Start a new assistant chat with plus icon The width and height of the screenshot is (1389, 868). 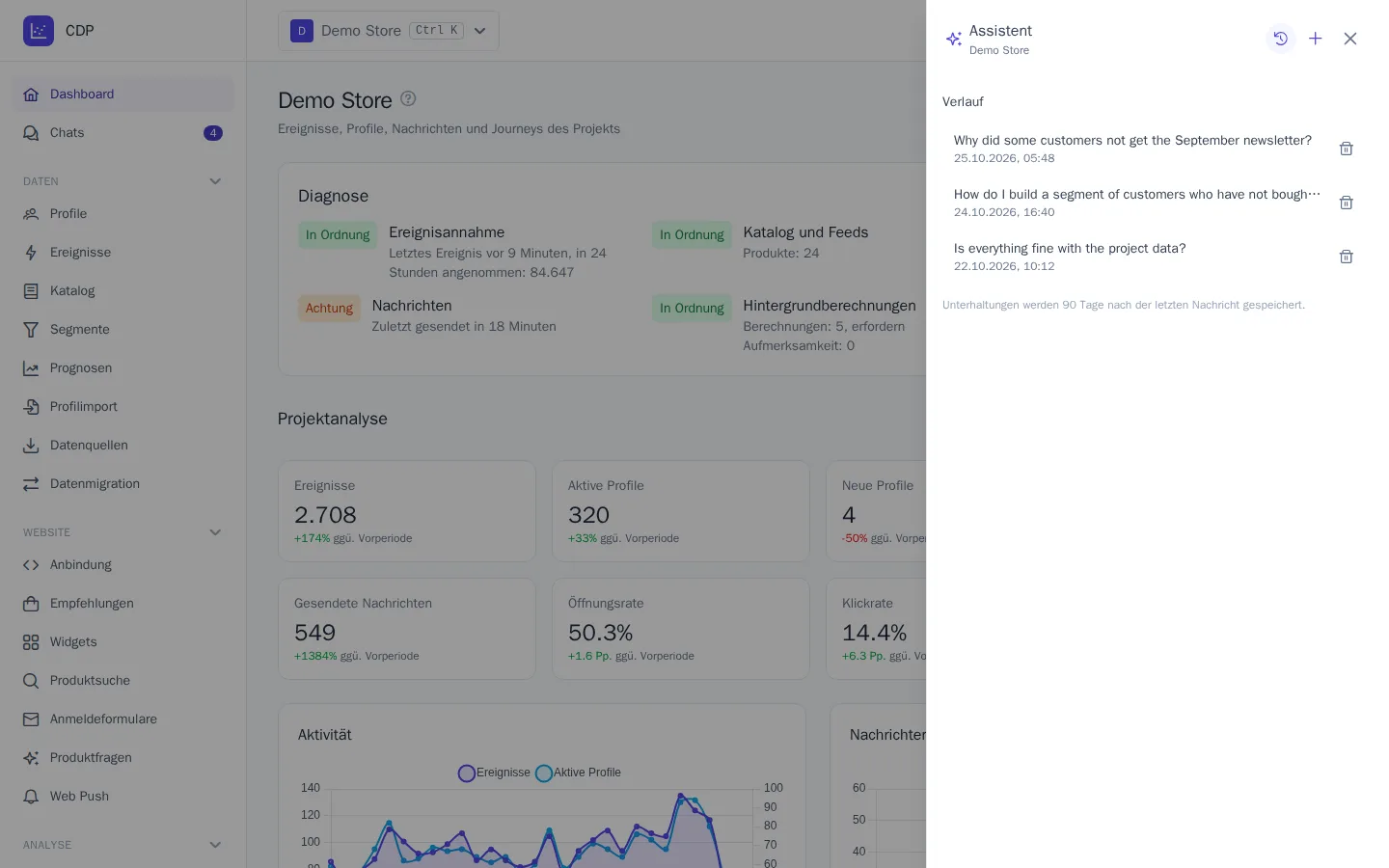(x=1316, y=39)
